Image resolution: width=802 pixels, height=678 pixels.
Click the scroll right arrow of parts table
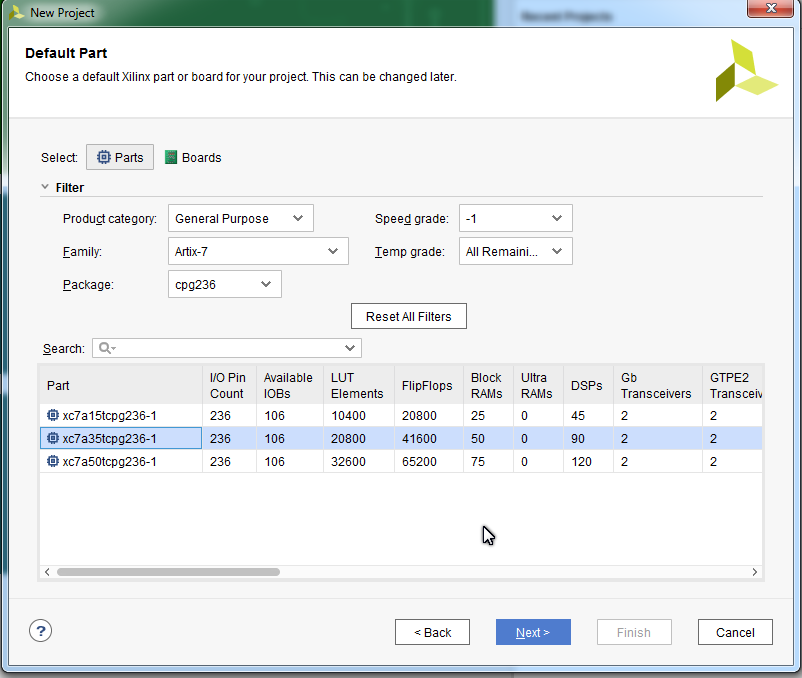point(754,572)
